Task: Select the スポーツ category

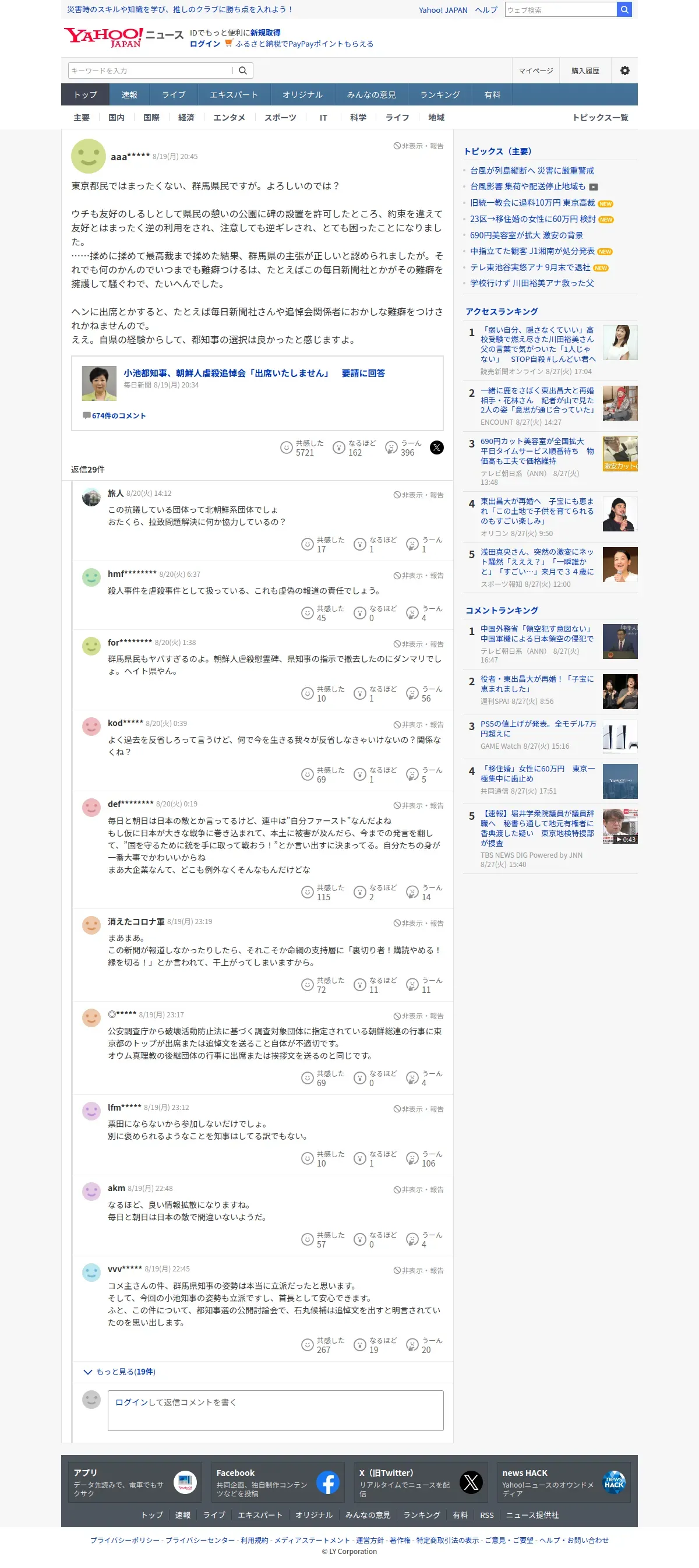Action: [280, 118]
